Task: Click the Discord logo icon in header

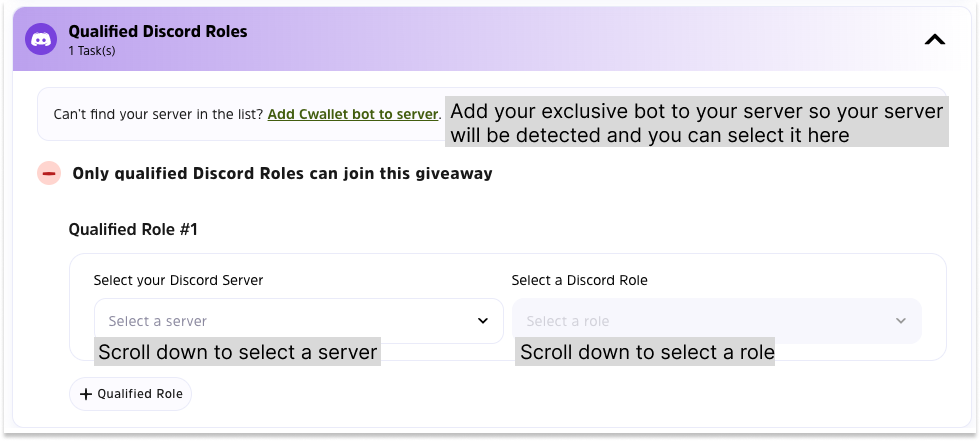Action: pos(41,40)
